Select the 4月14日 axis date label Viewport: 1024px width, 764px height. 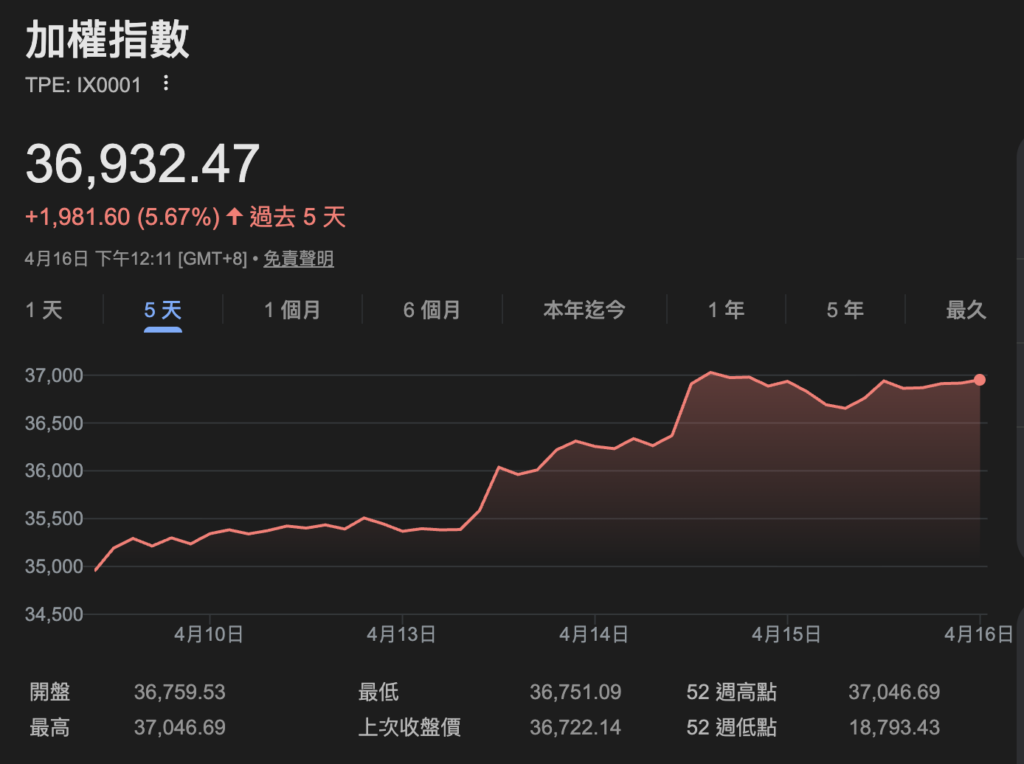point(594,634)
